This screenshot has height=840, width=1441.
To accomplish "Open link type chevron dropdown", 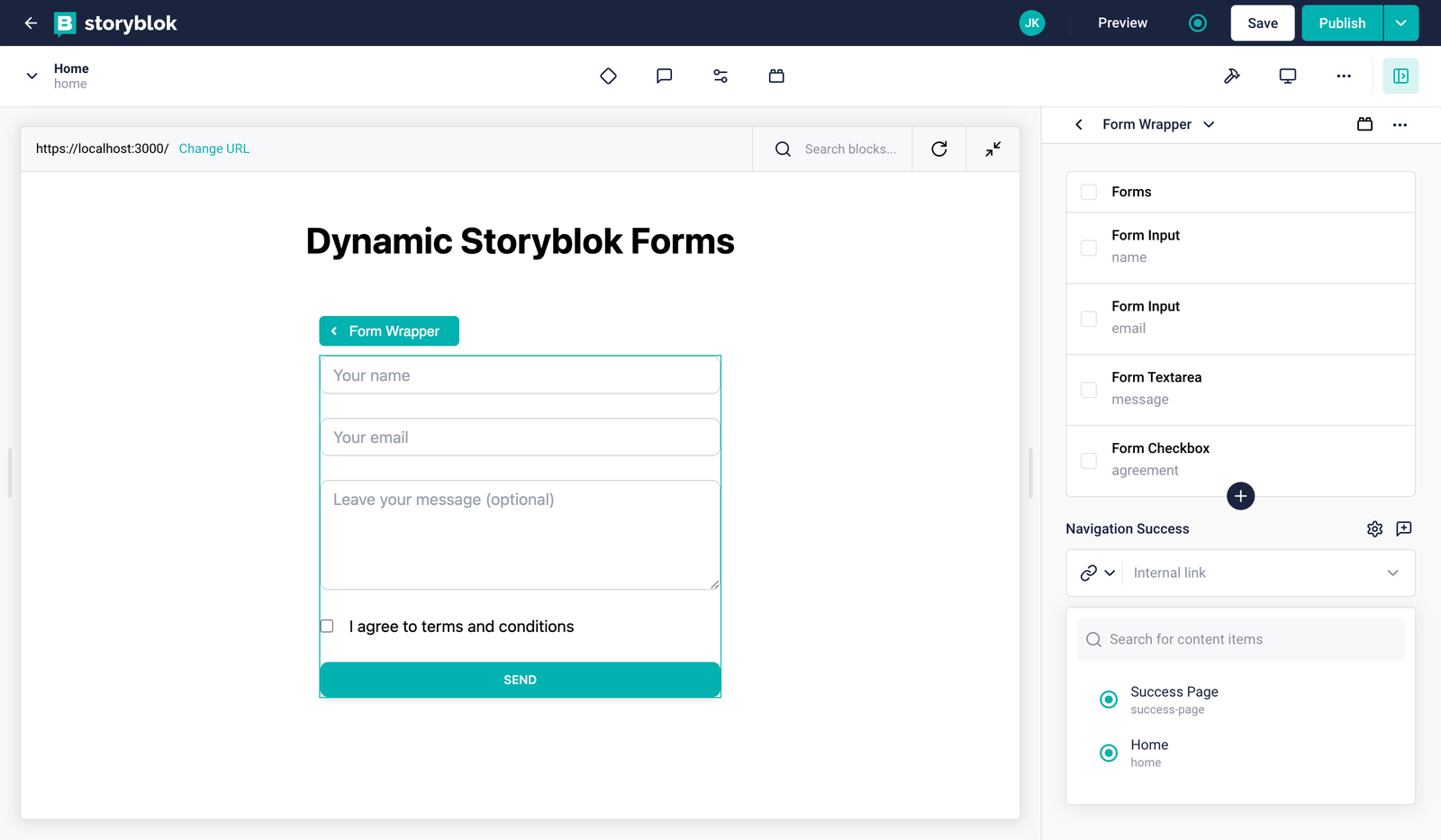I will (x=1110, y=574).
